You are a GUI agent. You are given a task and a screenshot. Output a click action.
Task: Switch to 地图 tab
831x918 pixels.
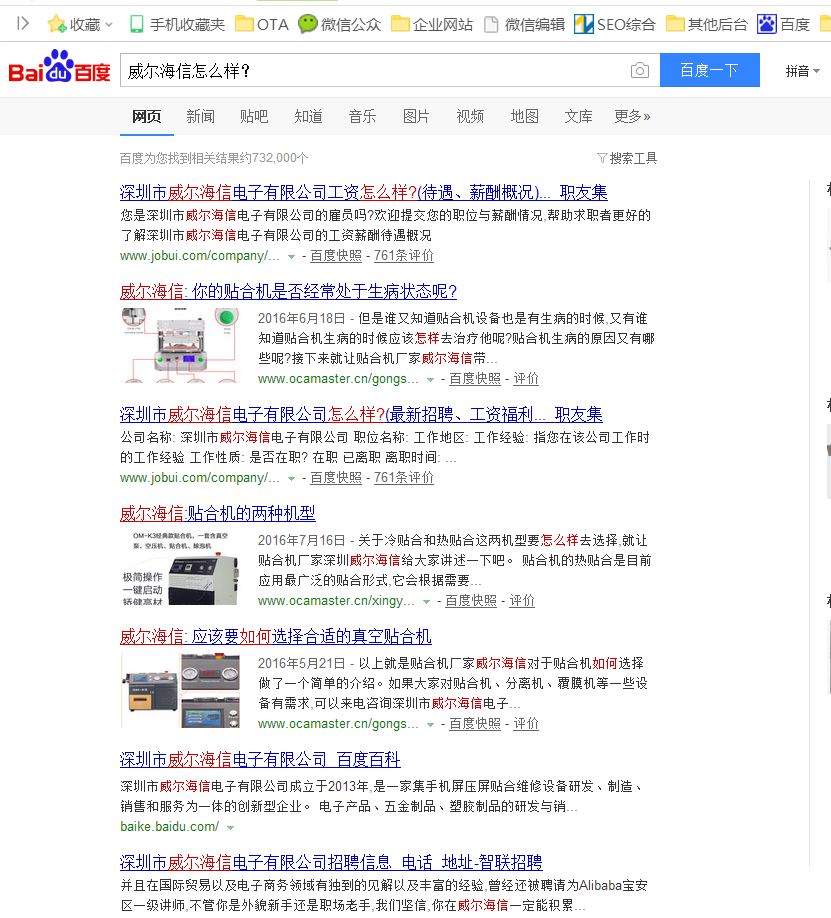click(x=525, y=117)
